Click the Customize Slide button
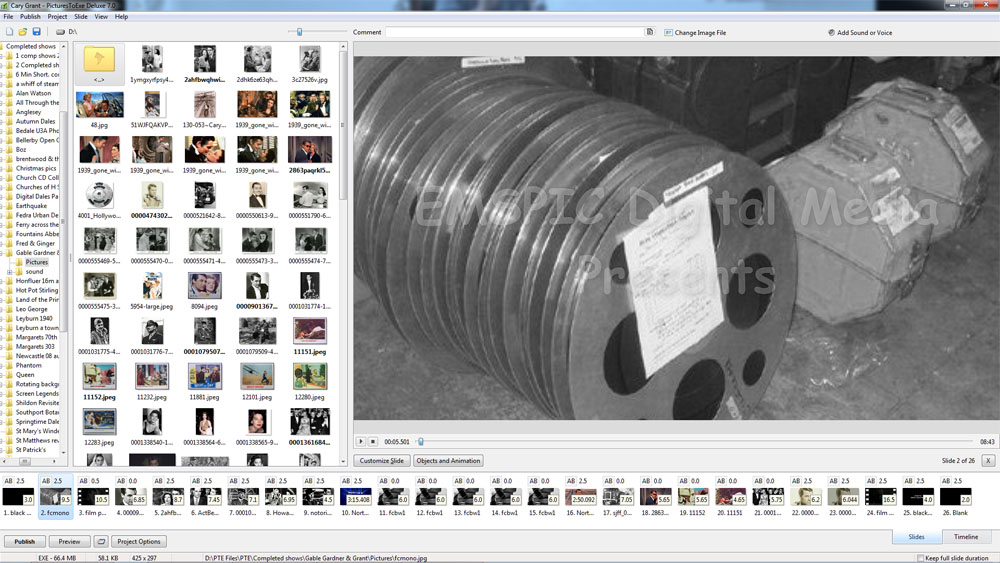Image resolution: width=1000 pixels, height=563 pixels. tap(381, 460)
